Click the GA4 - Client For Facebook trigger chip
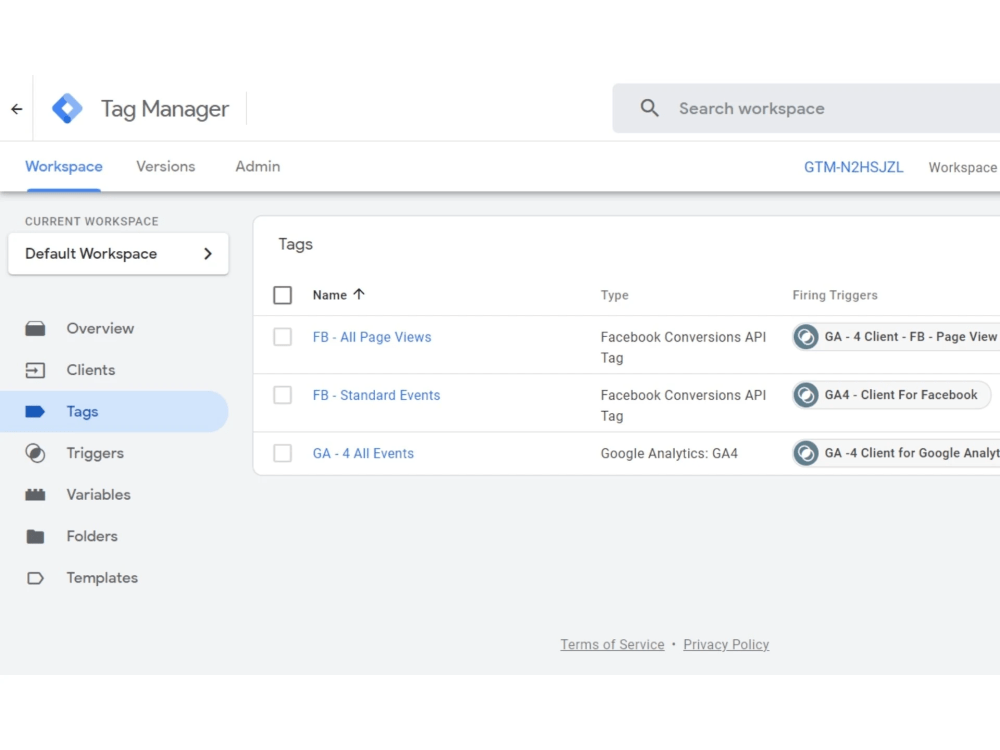1000x750 pixels. [x=891, y=395]
